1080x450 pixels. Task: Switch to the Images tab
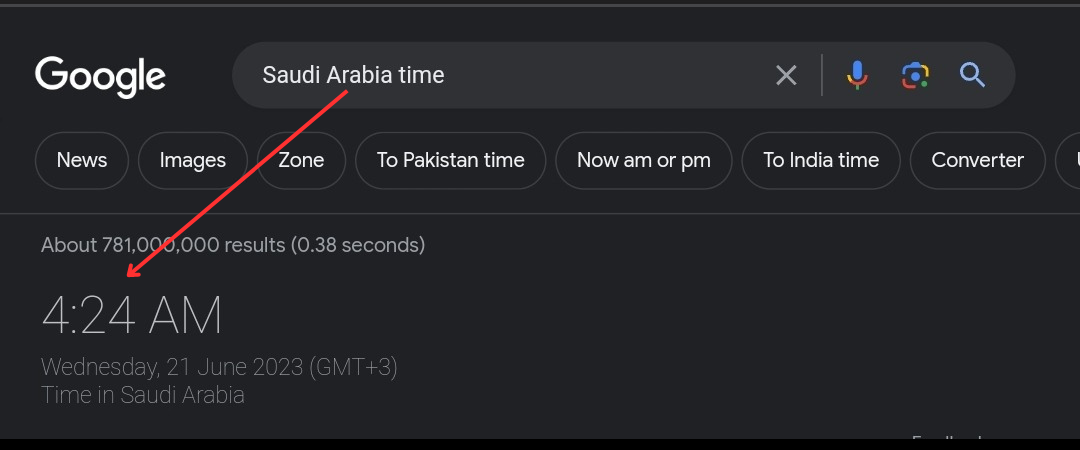(x=193, y=160)
